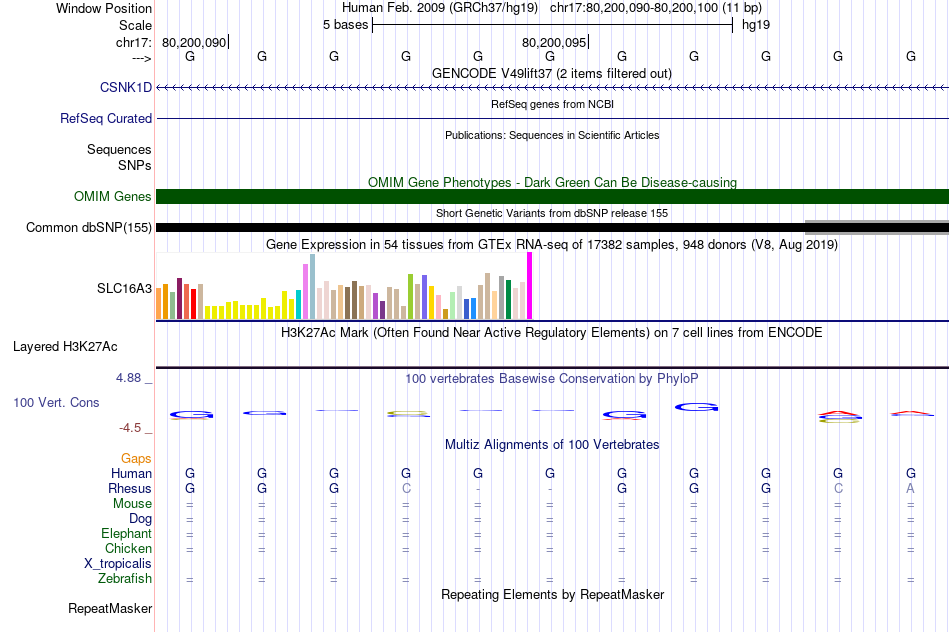Click the OMIM Gene Phenotypes track title
950x632 pixels.
553,182
